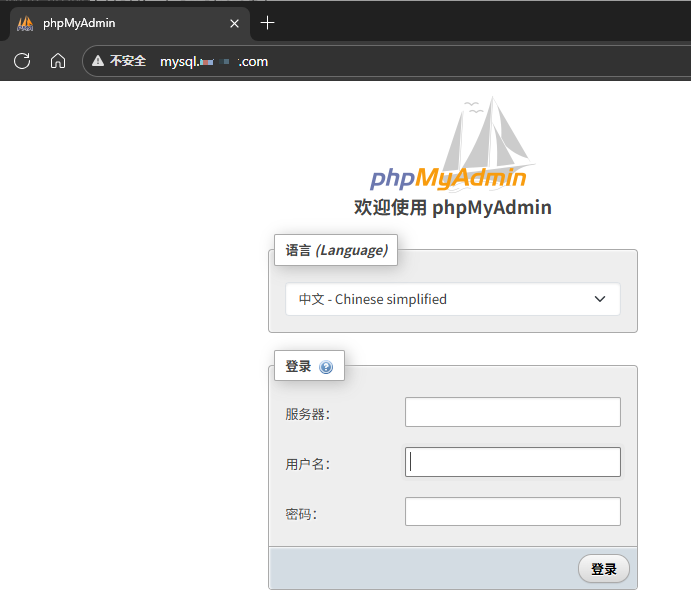Click the 密码 password input field

[512, 512]
